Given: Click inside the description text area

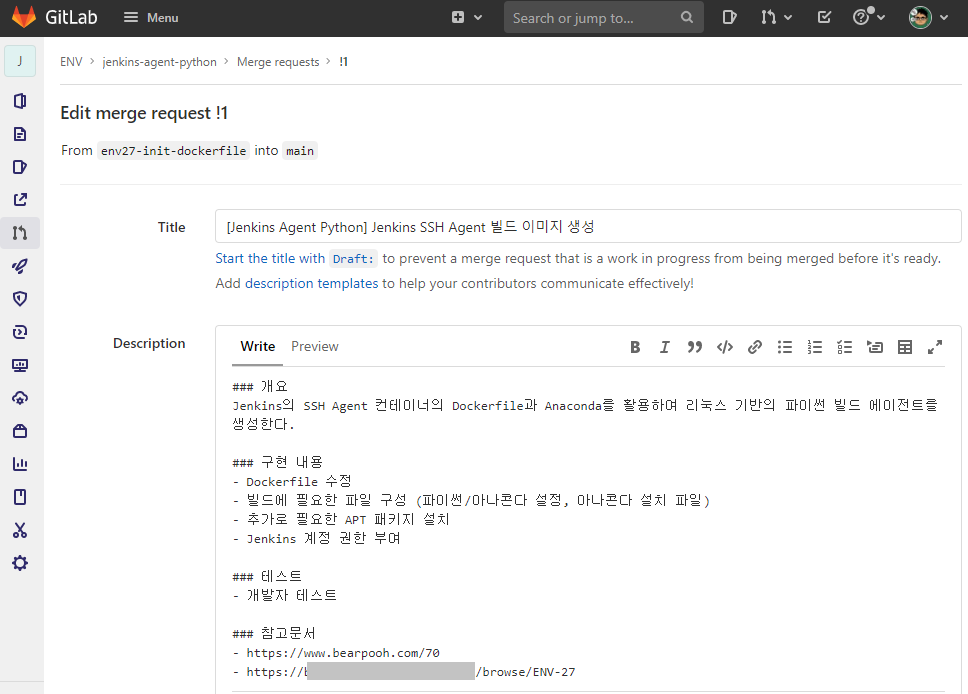Looking at the screenshot, I should [588, 529].
